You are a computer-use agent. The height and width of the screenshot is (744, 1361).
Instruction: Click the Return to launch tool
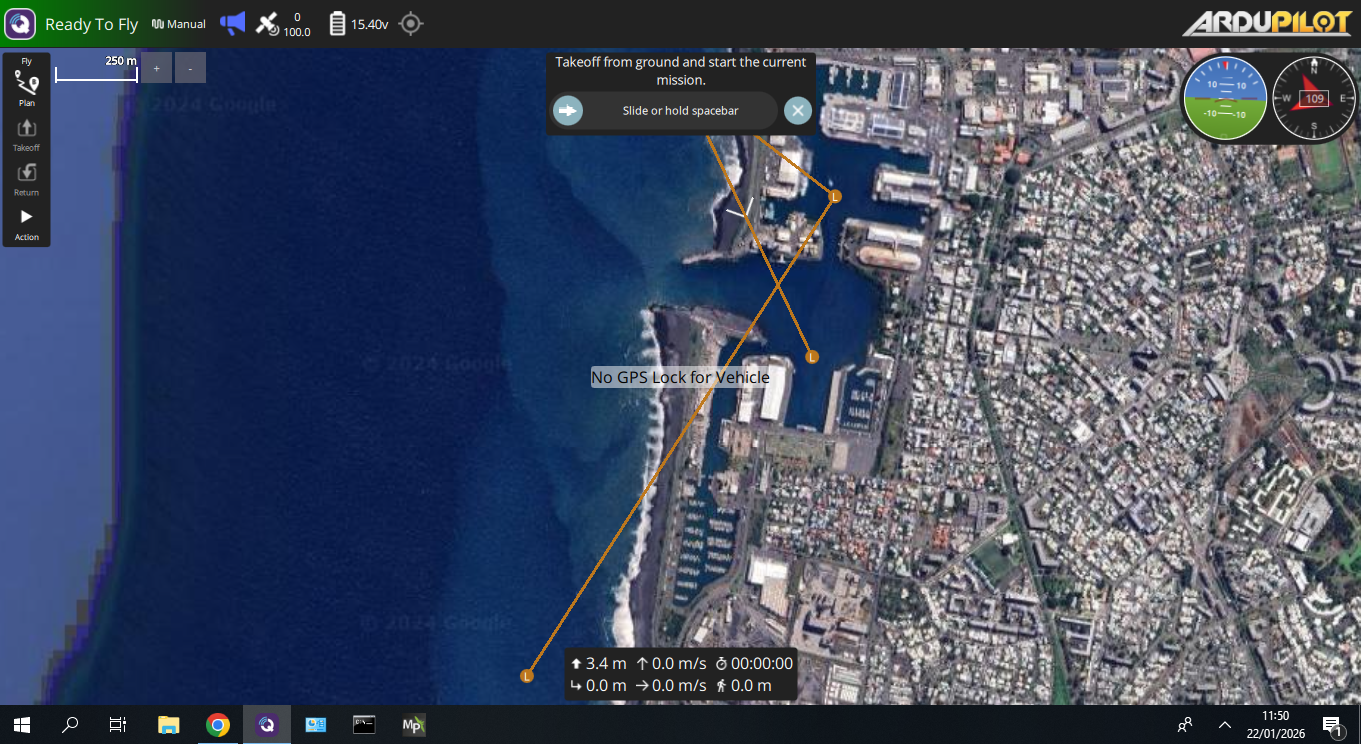[26, 178]
